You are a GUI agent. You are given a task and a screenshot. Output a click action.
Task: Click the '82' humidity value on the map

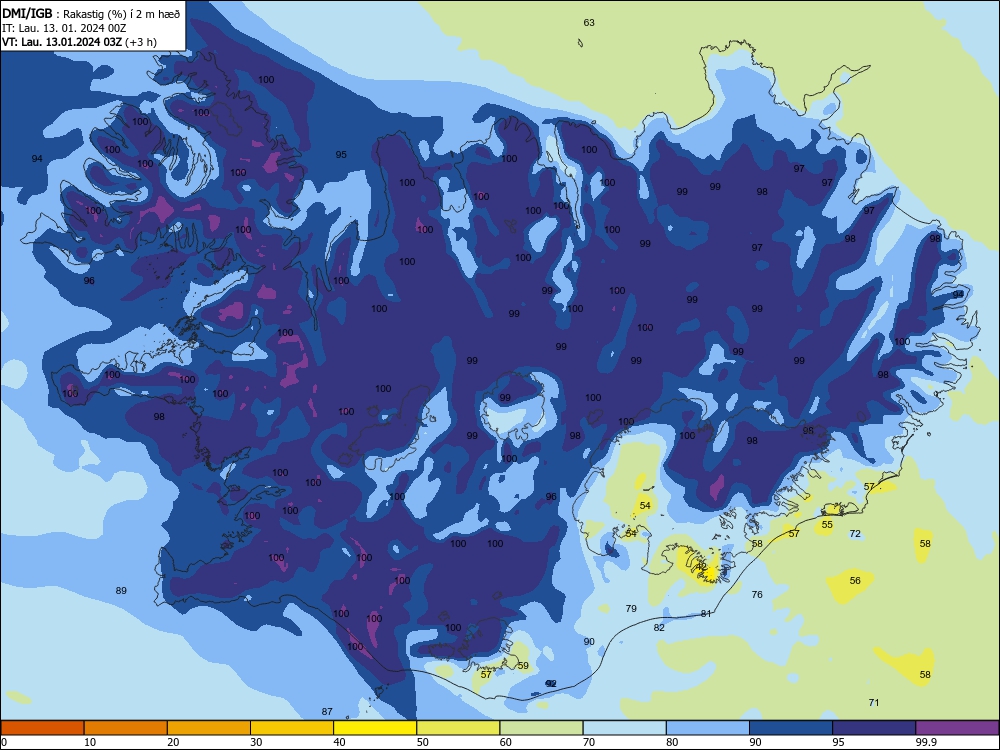659,628
